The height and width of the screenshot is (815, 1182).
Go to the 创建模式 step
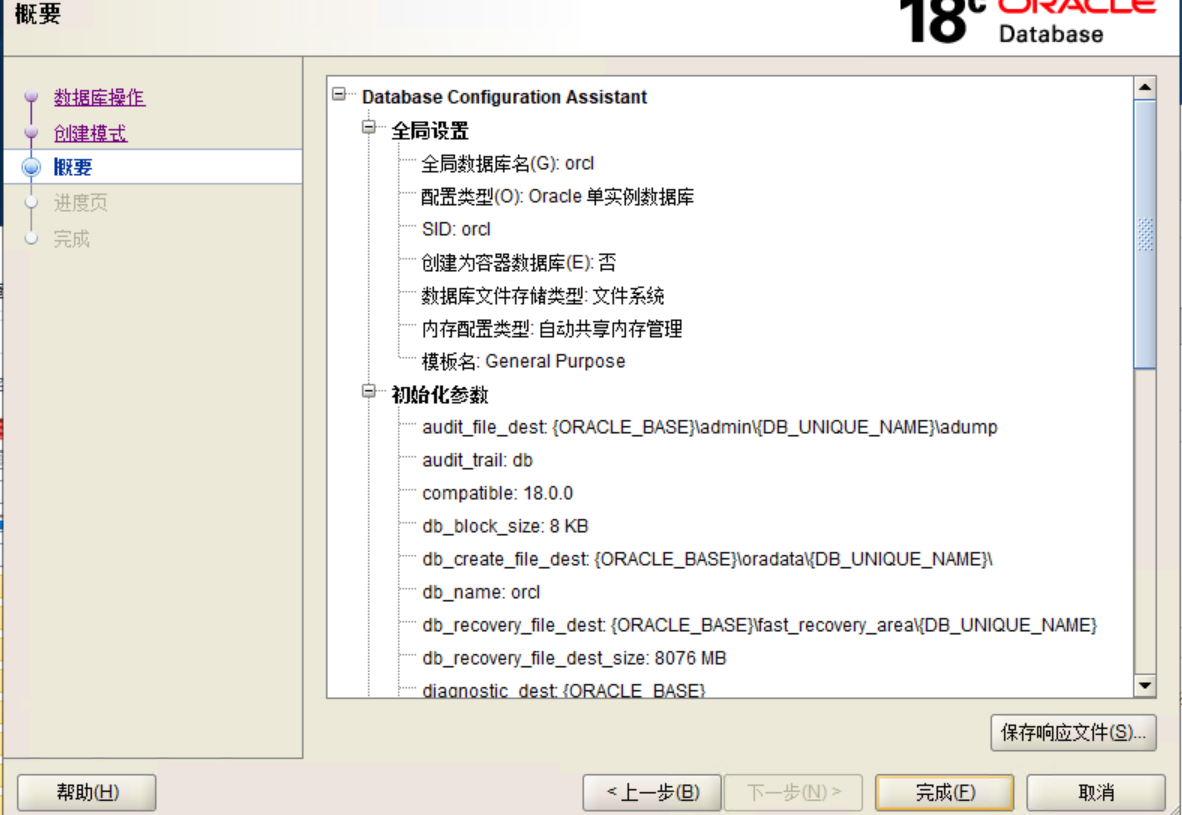pyautogui.click(x=90, y=133)
